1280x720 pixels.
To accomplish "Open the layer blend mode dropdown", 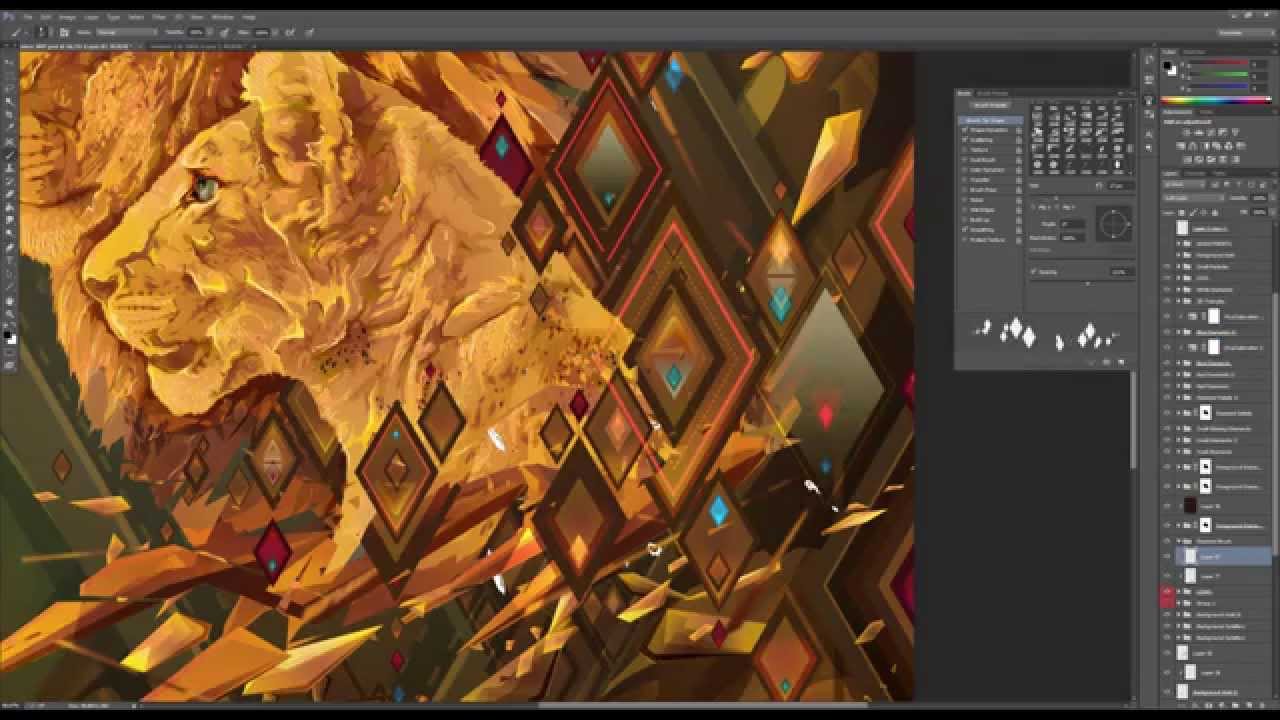I will [1193, 198].
